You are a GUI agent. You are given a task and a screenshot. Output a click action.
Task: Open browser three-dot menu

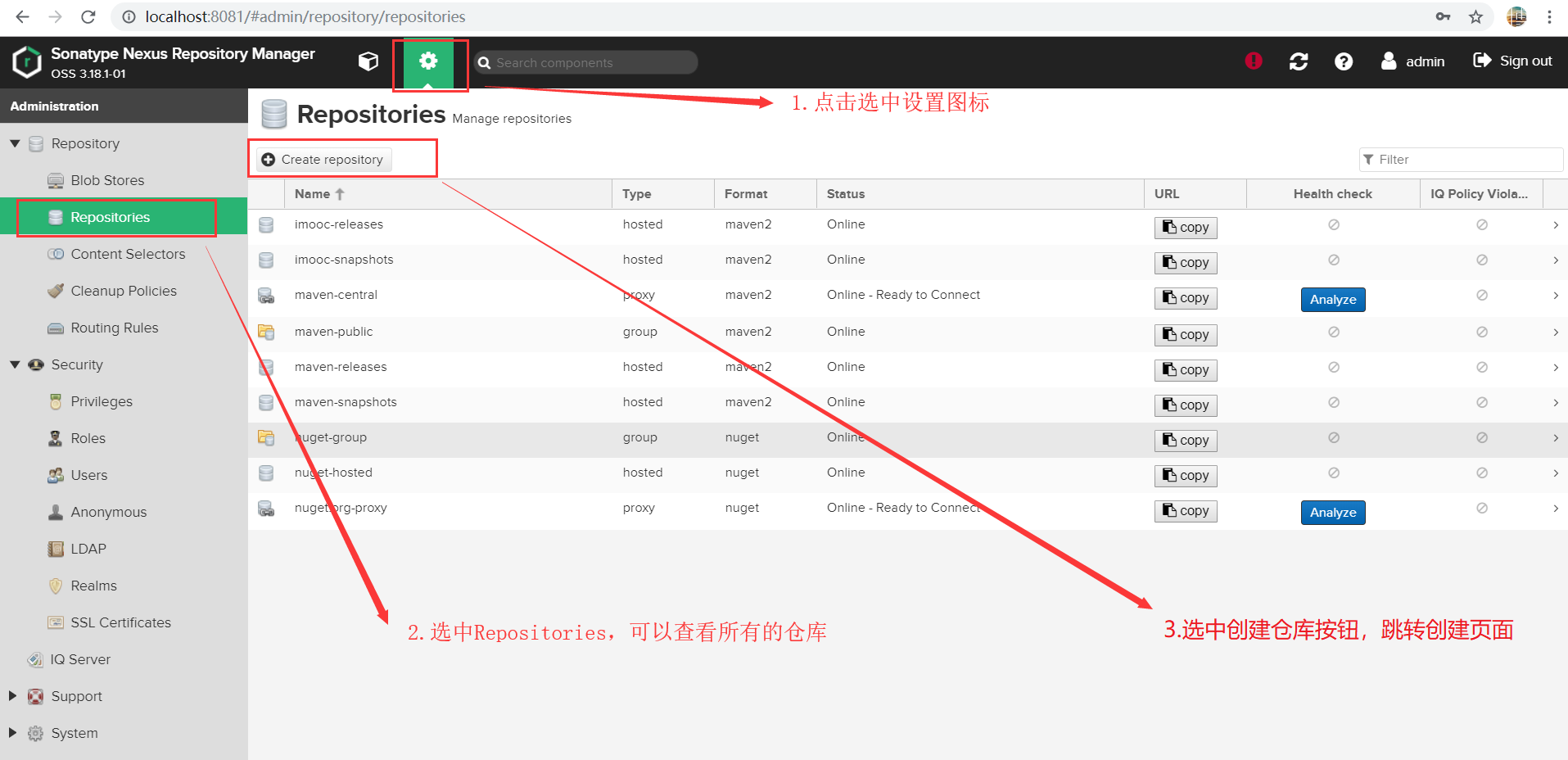coord(1549,16)
